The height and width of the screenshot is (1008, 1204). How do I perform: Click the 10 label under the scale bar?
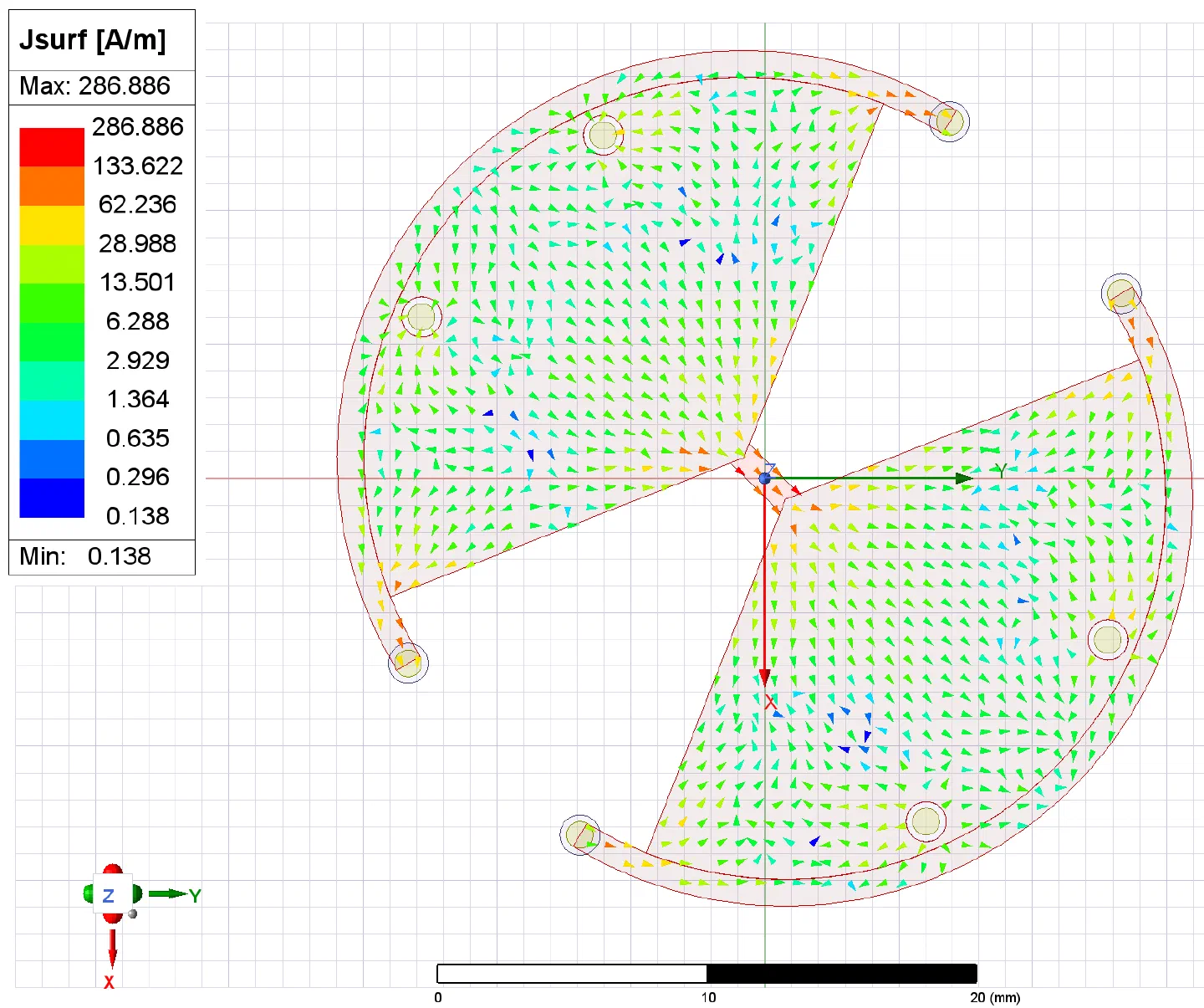pyautogui.click(x=708, y=997)
